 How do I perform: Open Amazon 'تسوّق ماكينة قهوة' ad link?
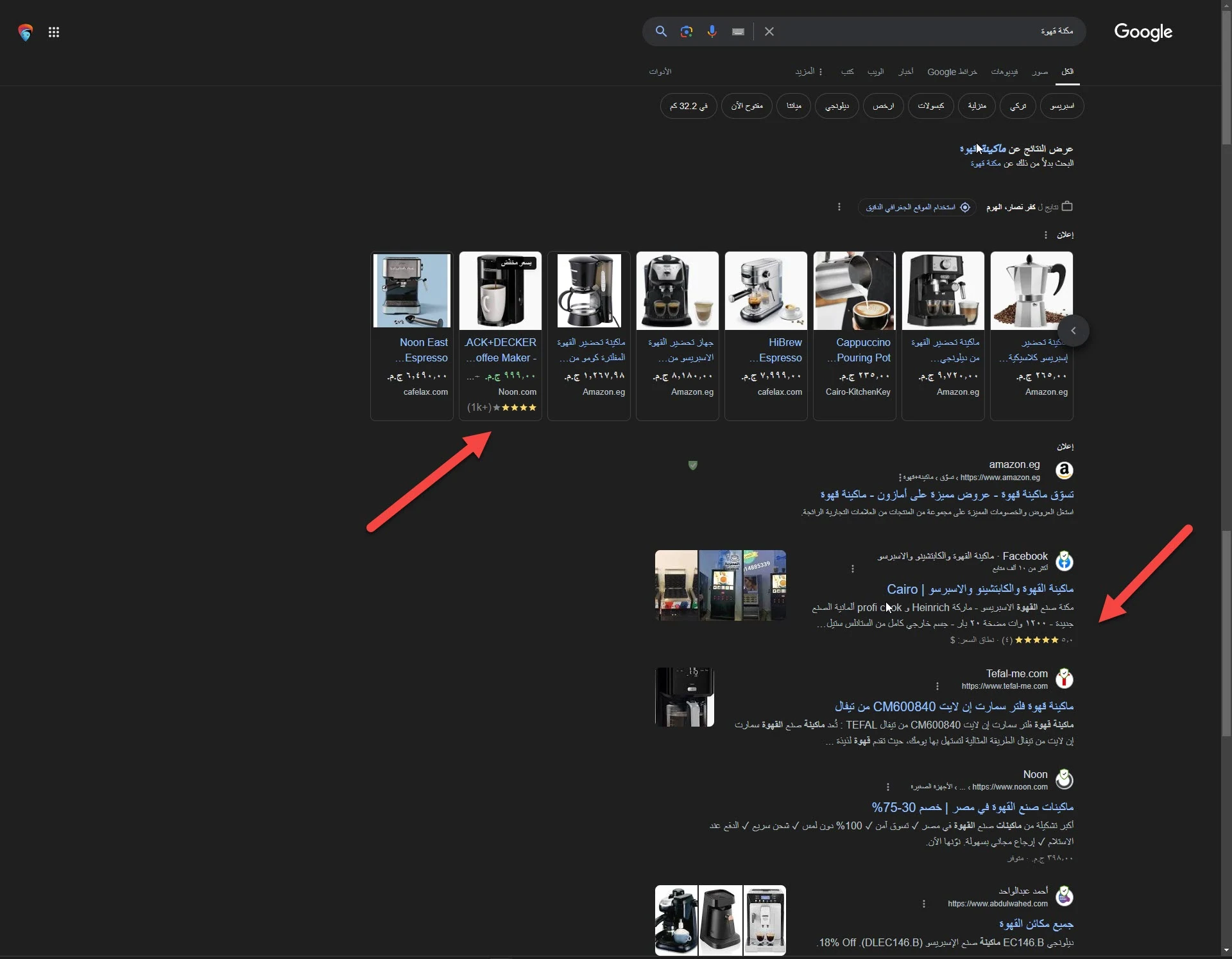pos(946,494)
